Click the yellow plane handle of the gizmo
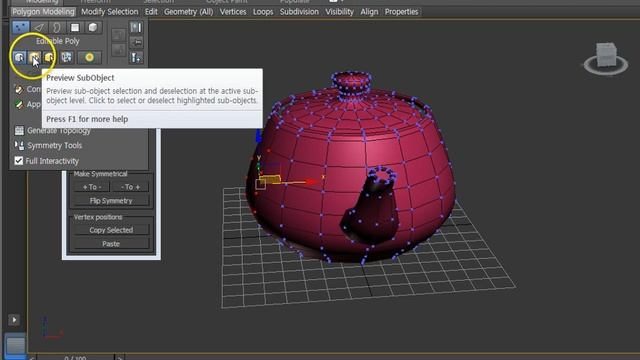This screenshot has width=640, height=360. point(270,179)
